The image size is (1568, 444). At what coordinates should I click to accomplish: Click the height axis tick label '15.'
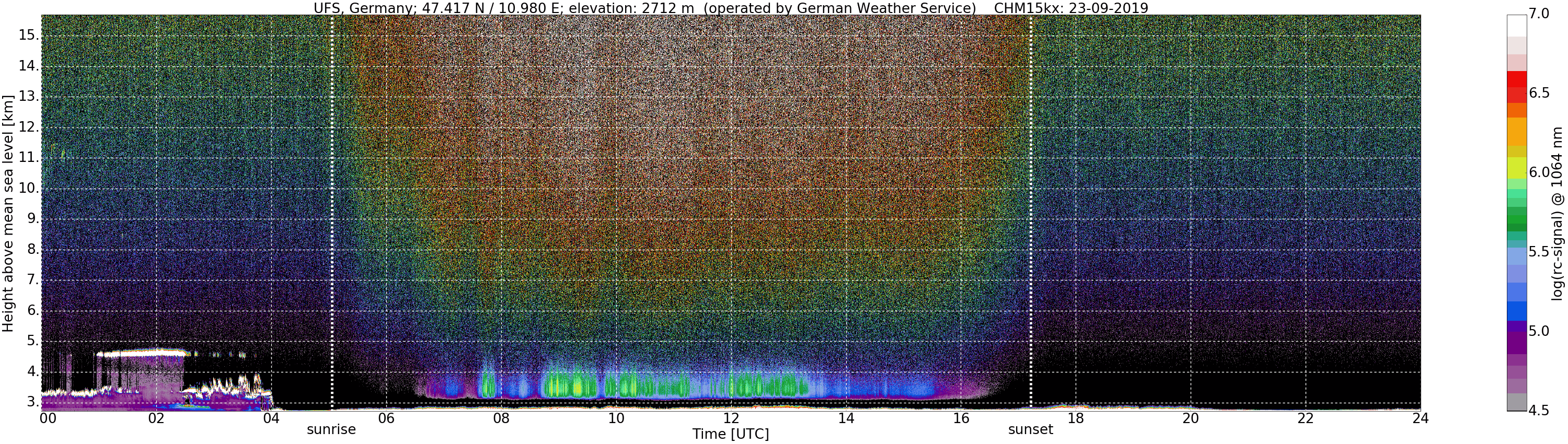point(28,36)
